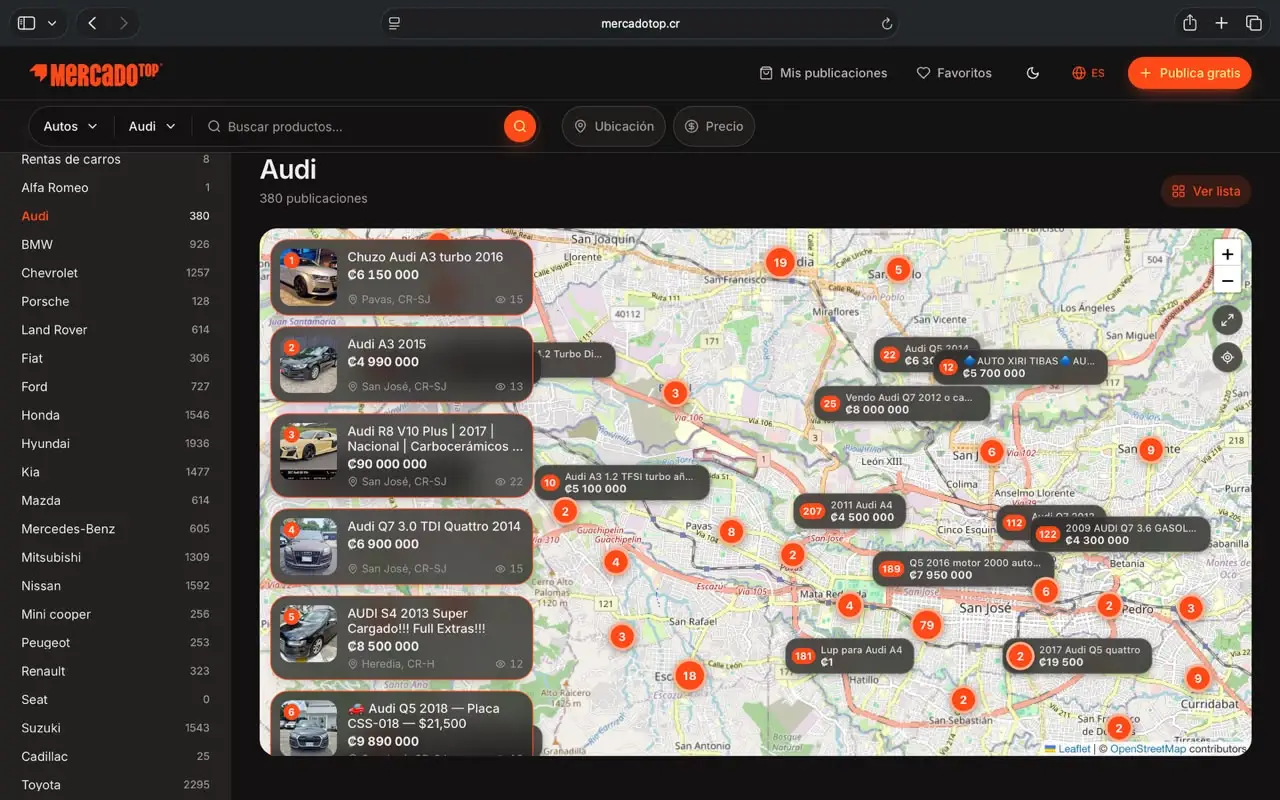Open the Ubicación filter
Screen dimensions: 1280x800
pos(613,126)
